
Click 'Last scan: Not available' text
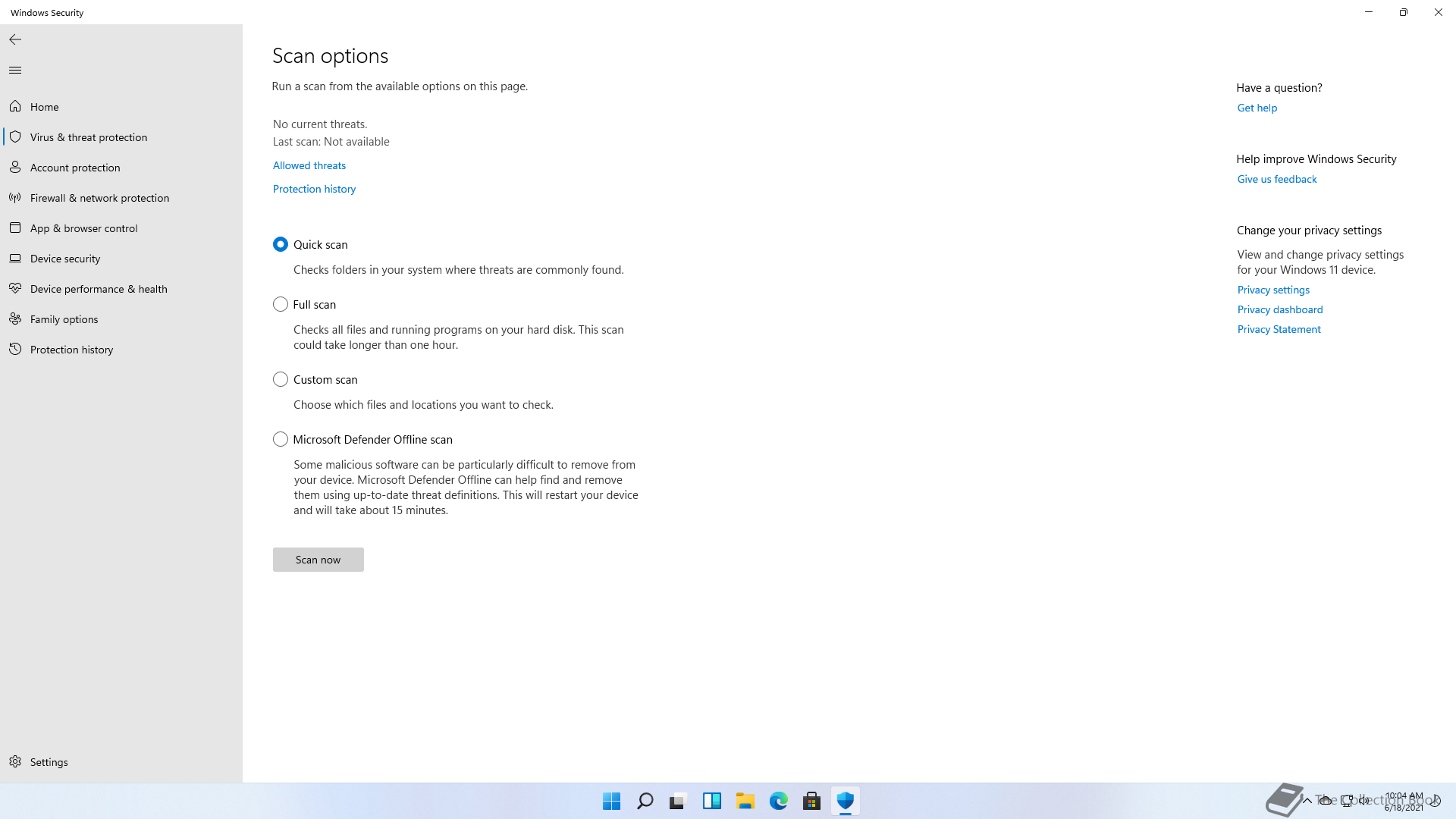click(331, 142)
